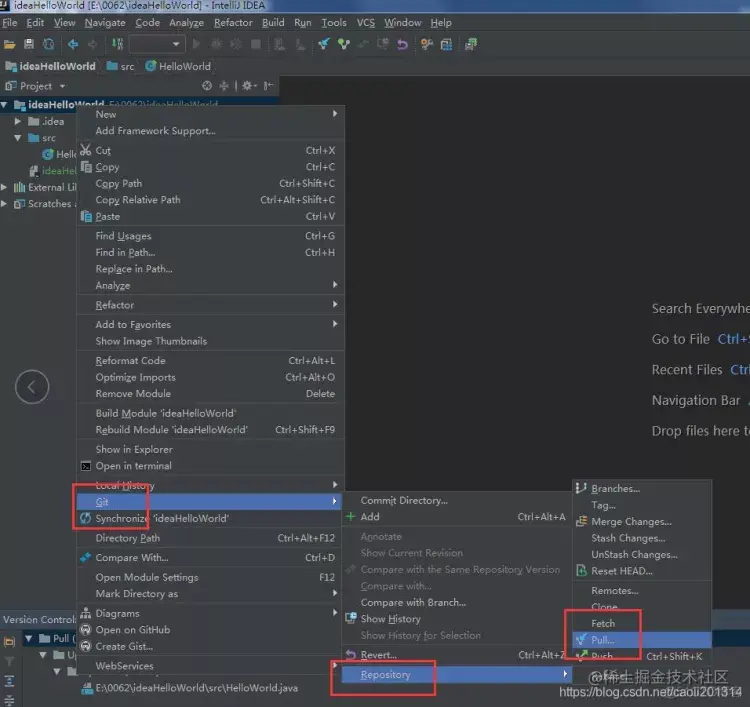
Task: Choose Show in Explorer
Action: click(x=210, y=449)
